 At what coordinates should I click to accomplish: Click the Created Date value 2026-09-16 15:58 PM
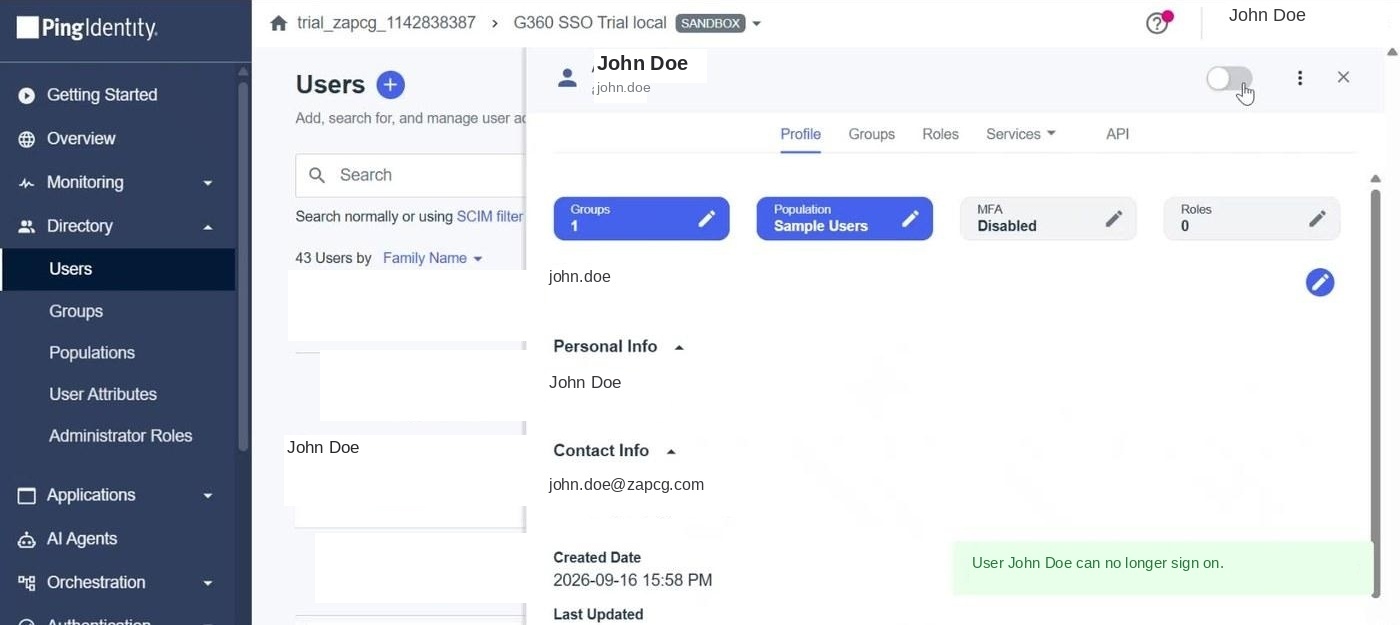633,581
